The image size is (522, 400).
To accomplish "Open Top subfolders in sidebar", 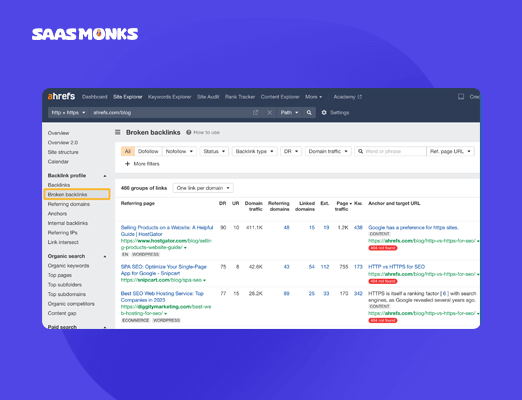I will click(x=65, y=285).
